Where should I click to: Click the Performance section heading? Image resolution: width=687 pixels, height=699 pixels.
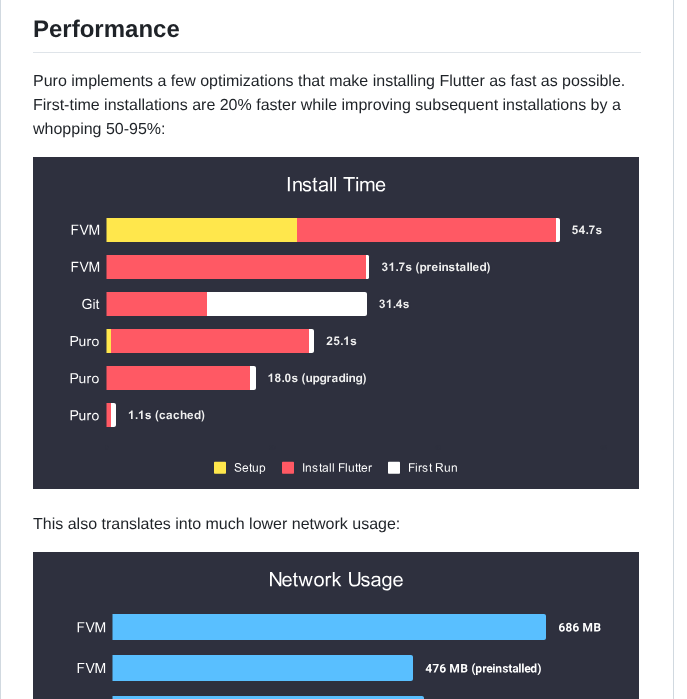pyautogui.click(x=107, y=29)
